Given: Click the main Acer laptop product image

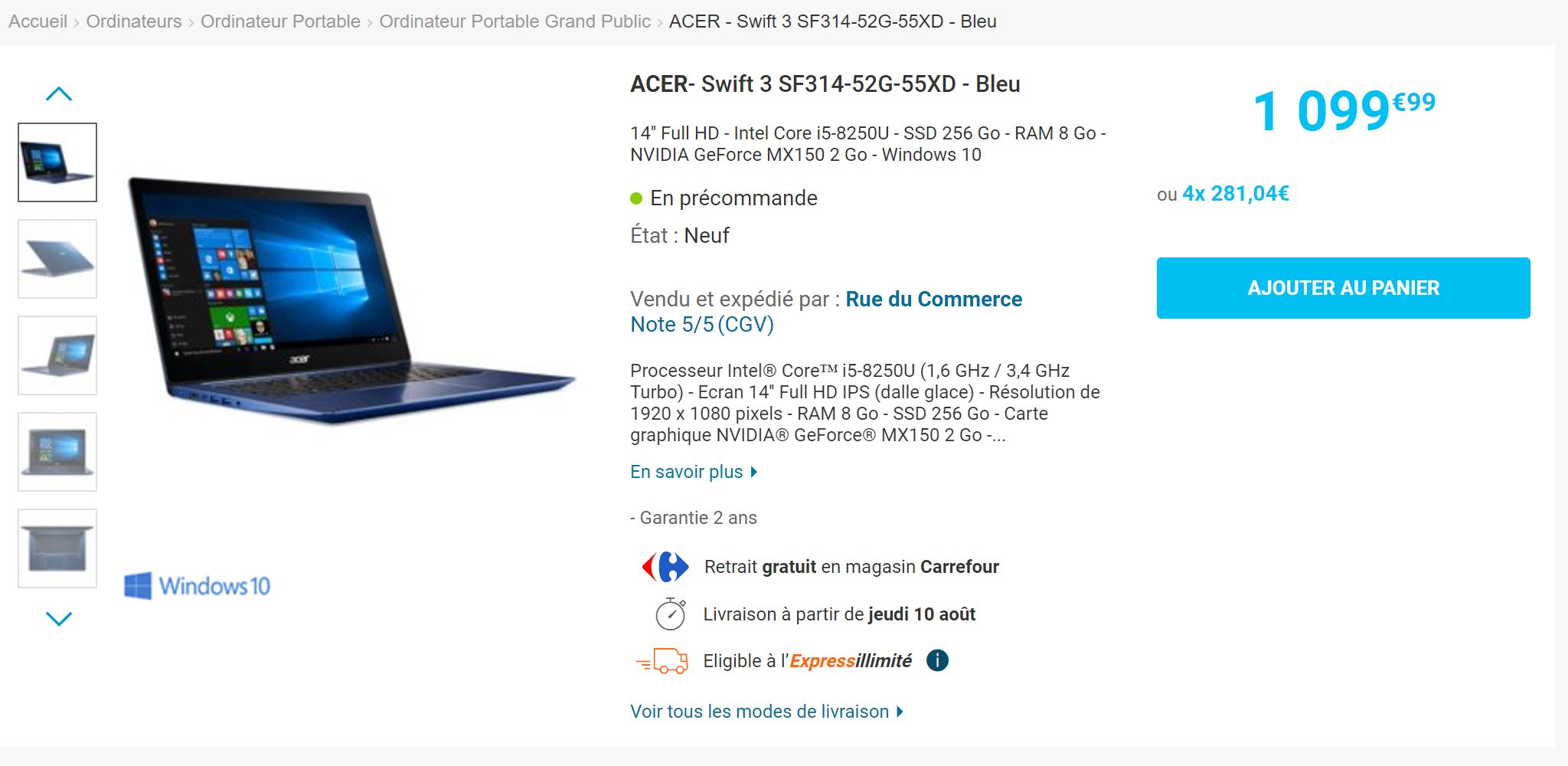Looking at the screenshot, I should 351,300.
